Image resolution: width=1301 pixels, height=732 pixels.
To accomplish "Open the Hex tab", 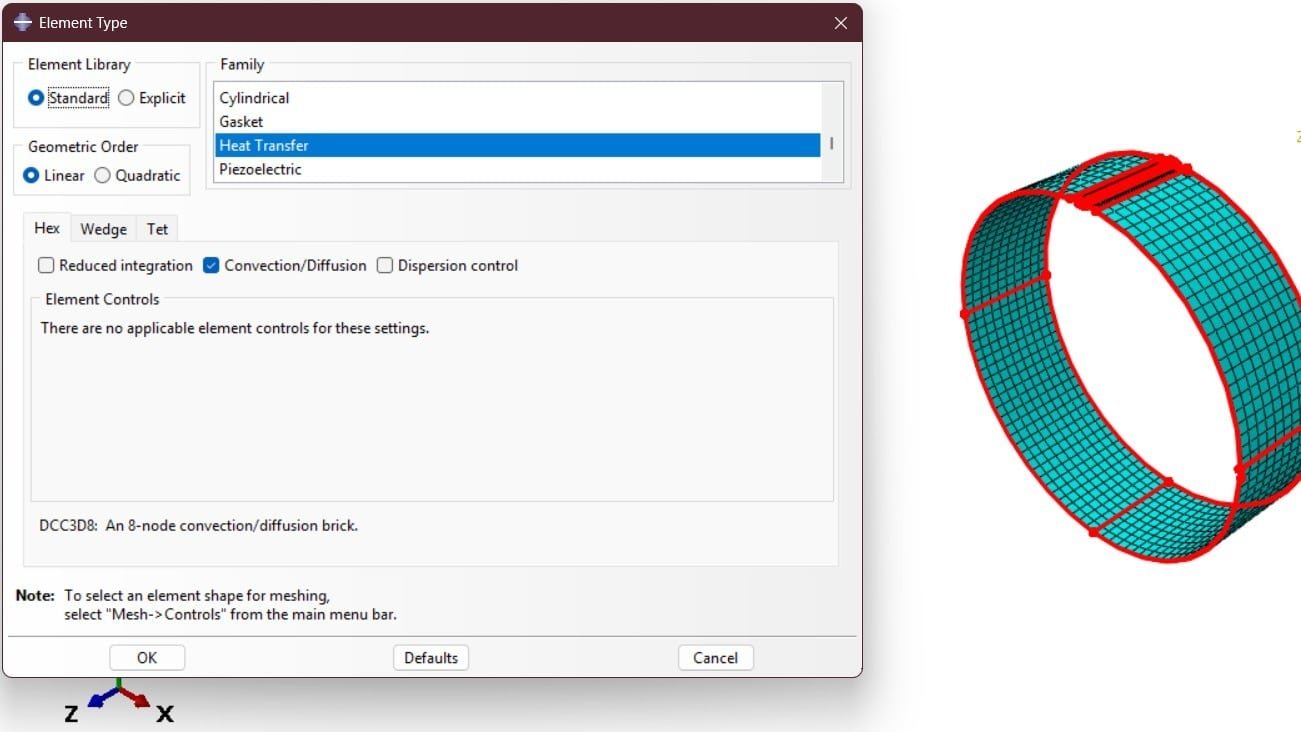I will [x=47, y=228].
